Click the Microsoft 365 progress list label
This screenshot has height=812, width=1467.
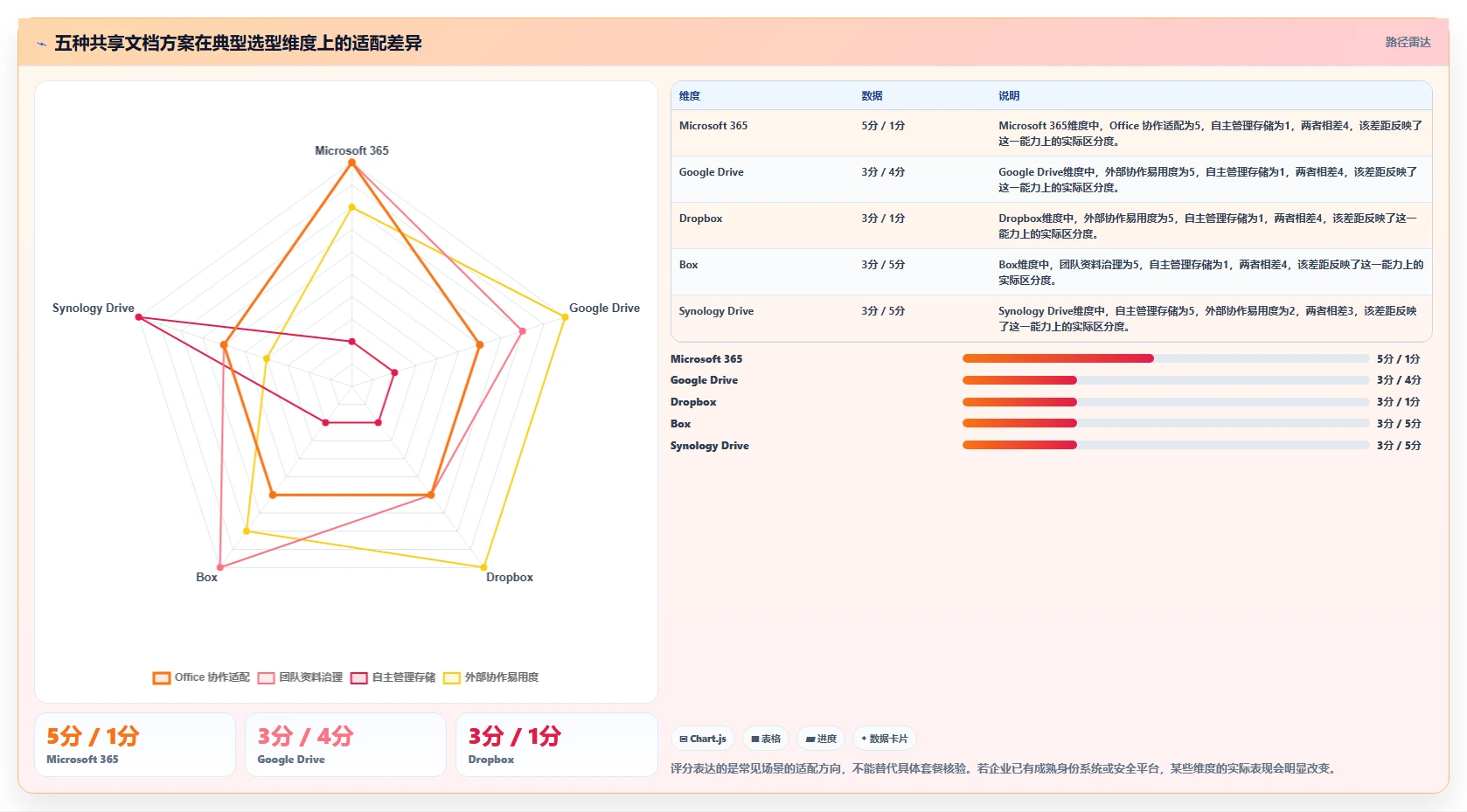coord(706,359)
